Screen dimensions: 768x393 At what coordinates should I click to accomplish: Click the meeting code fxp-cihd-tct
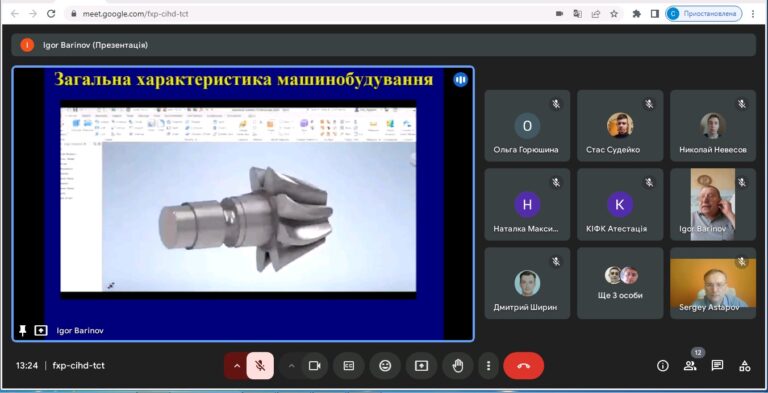[78, 366]
